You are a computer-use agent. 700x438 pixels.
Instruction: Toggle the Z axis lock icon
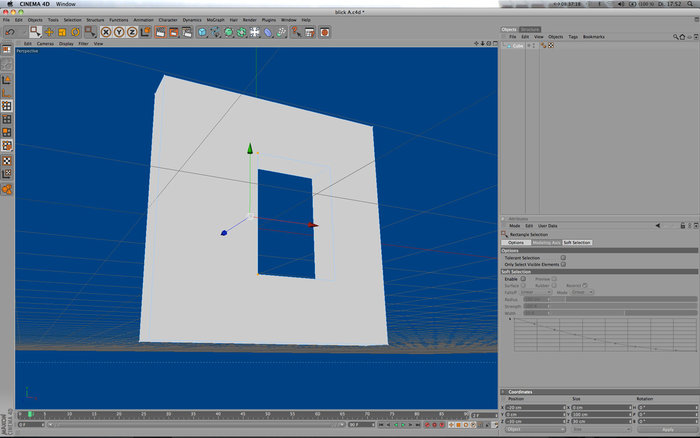pos(132,32)
